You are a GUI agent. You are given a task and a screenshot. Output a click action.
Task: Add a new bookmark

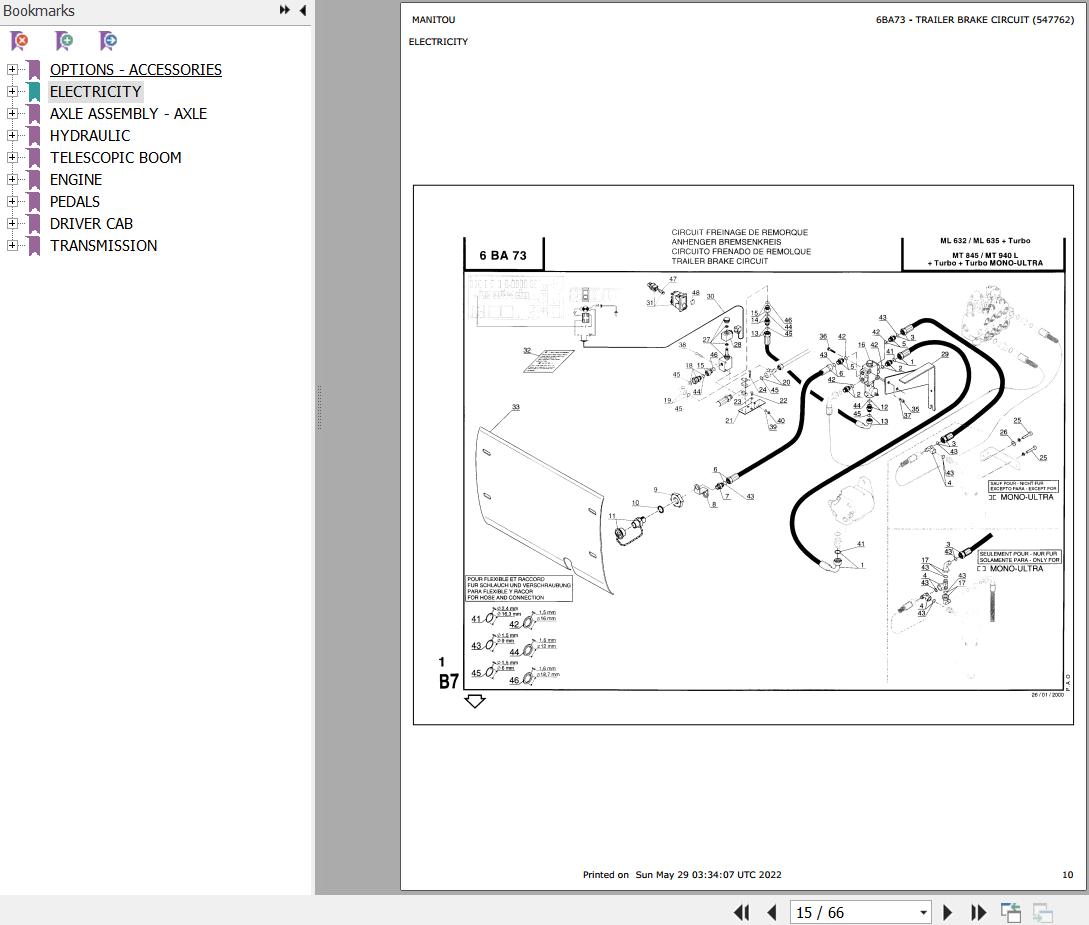(x=63, y=41)
